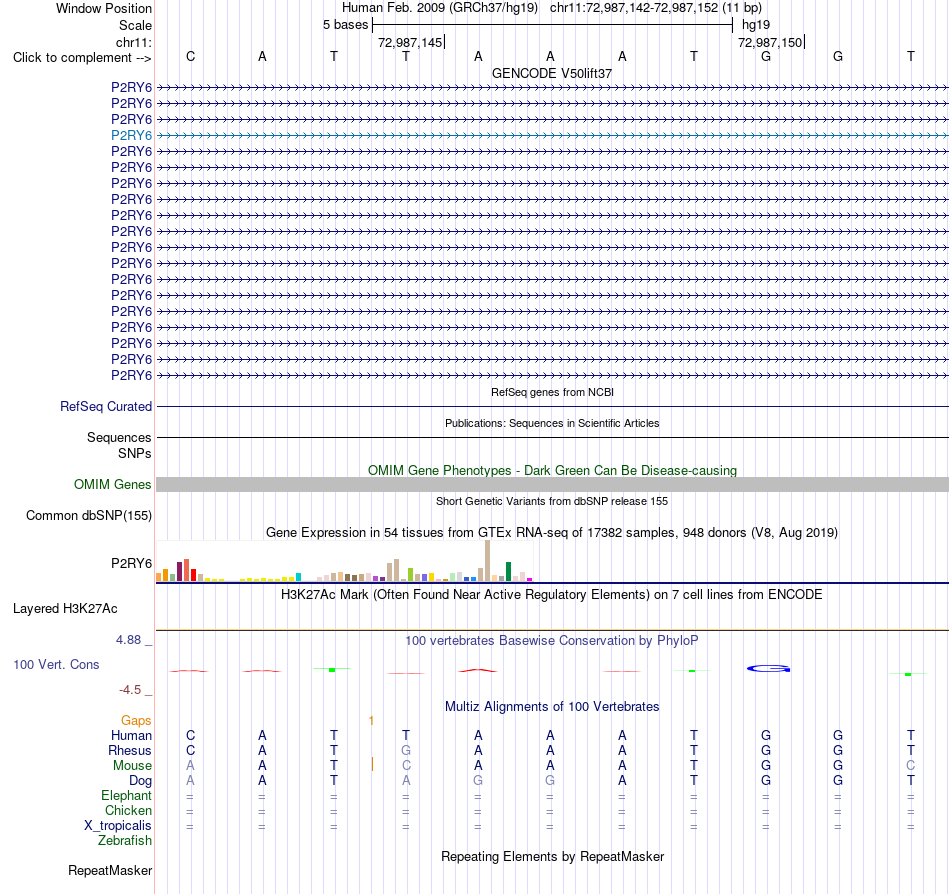Select the Dog alignment row label
Viewport: 950px width, 894px height.
pos(140,781)
